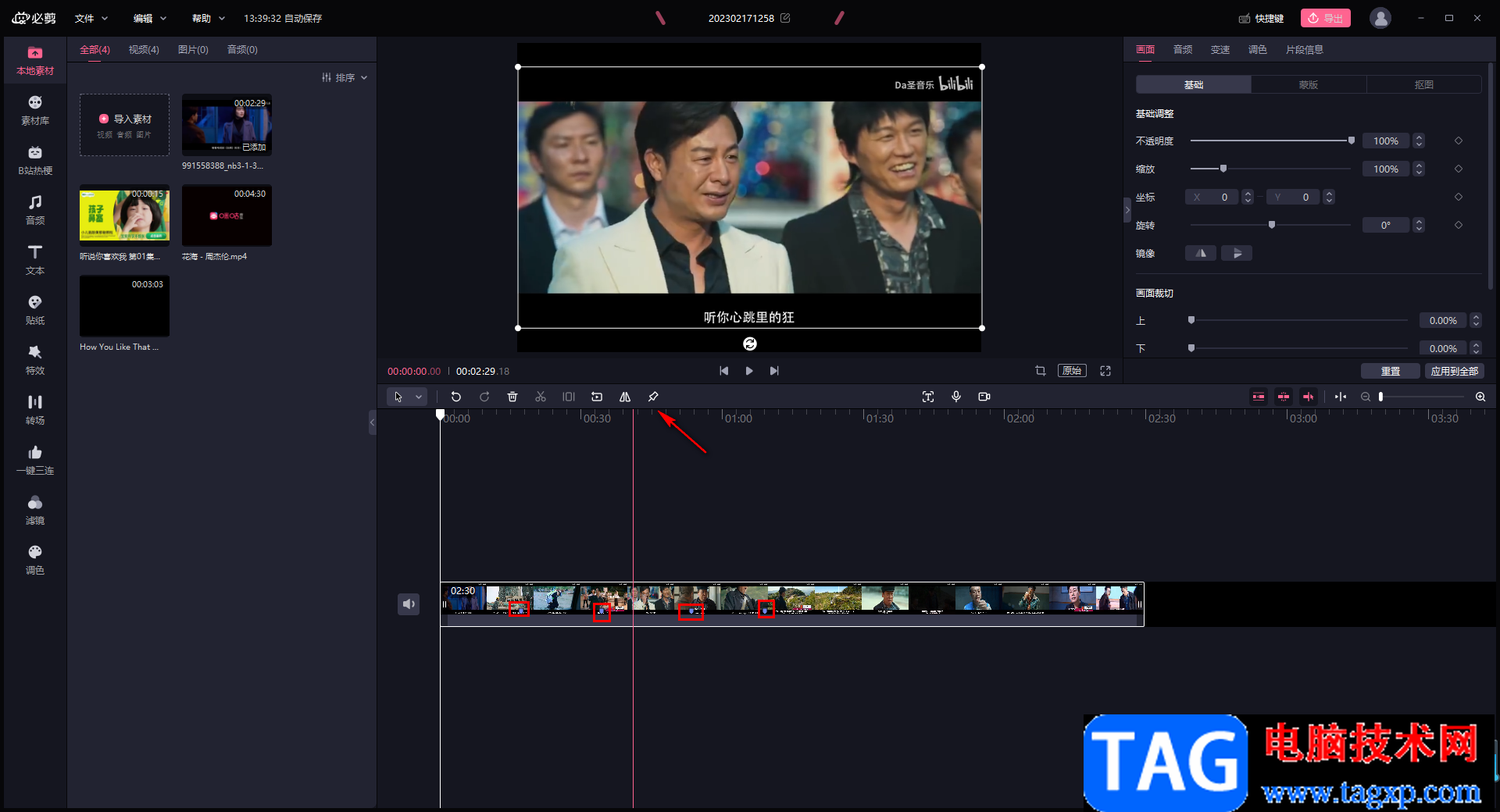Viewport: 1500px width, 812px height.
Task: Expand the selection tool dropdown arrow
Action: [x=419, y=397]
